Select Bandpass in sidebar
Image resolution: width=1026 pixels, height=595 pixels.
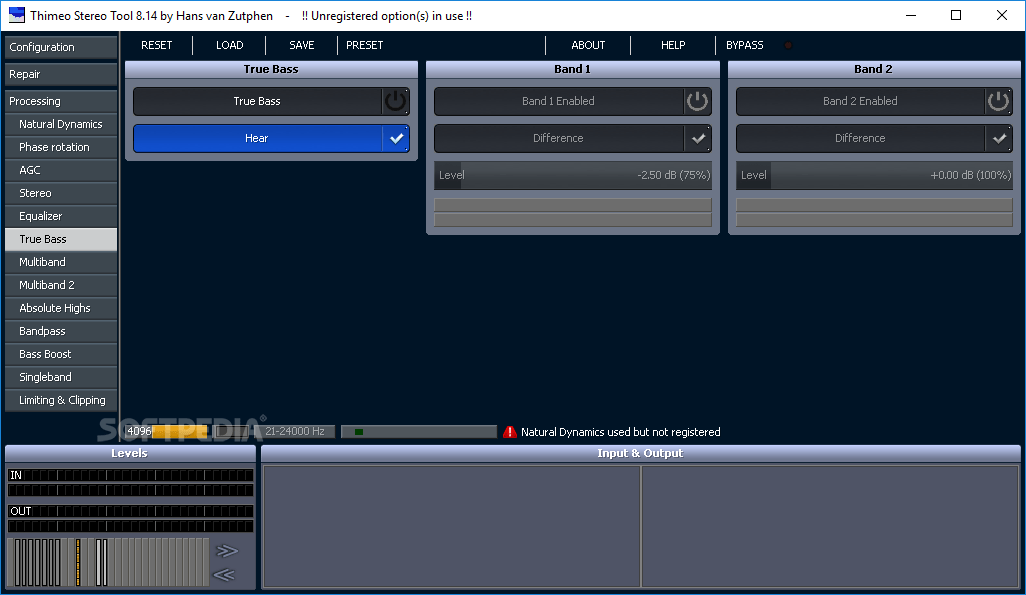[x=61, y=331]
